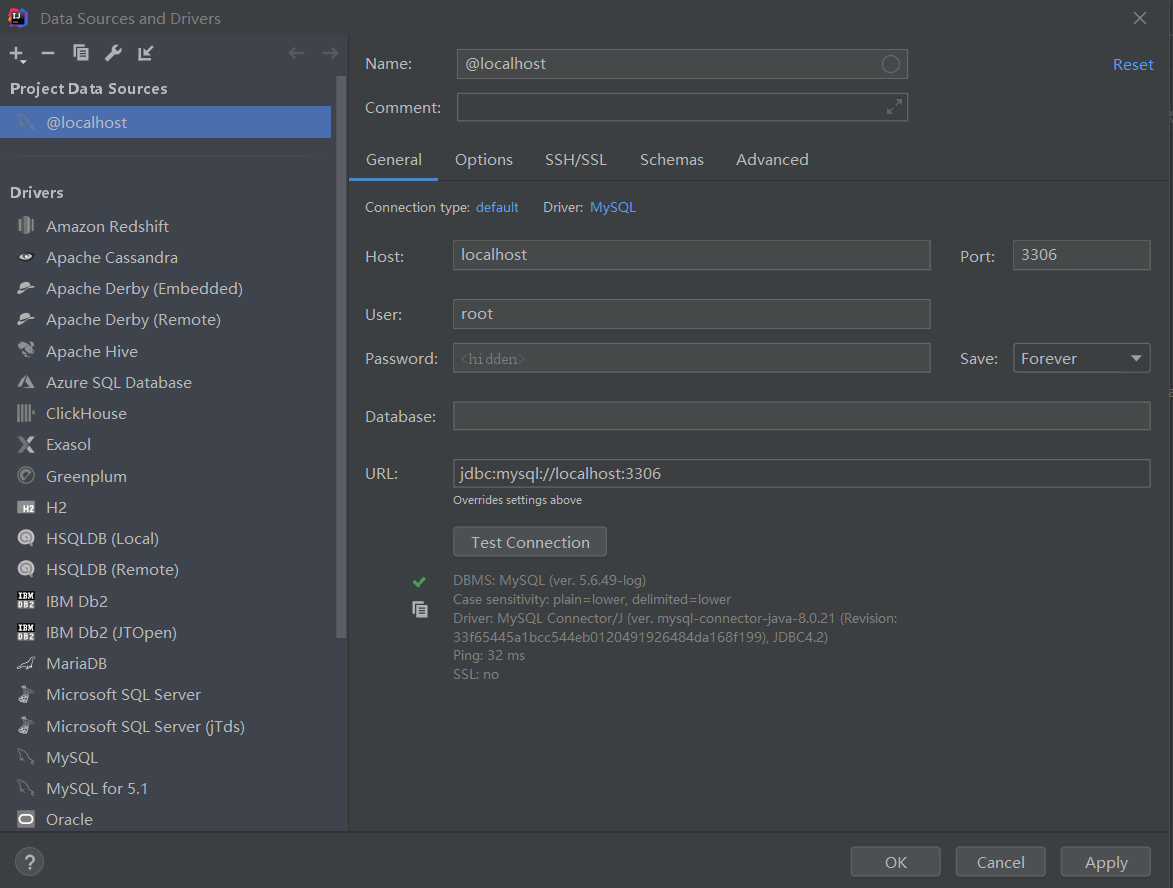The image size is (1173, 888).
Task: Click into the URL field
Action: pyautogui.click(x=801, y=474)
